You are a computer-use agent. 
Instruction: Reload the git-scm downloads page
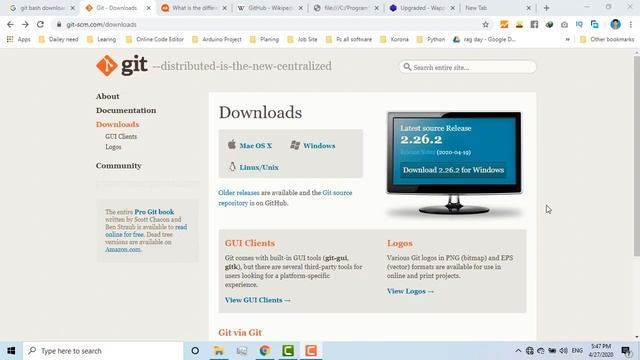point(40,24)
